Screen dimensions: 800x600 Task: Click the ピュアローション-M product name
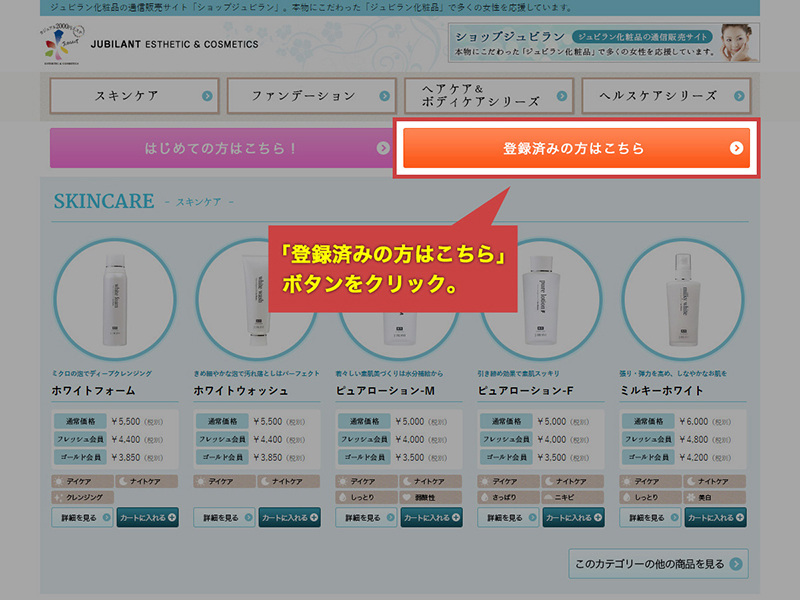(x=385, y=391)
